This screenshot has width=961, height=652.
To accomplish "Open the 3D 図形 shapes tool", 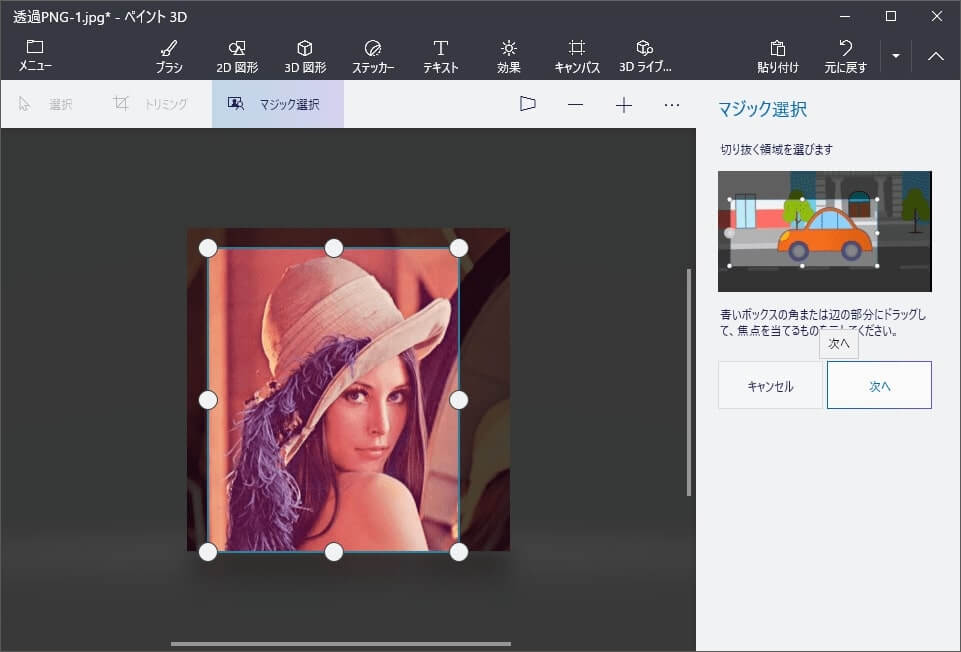I will 305,57.
